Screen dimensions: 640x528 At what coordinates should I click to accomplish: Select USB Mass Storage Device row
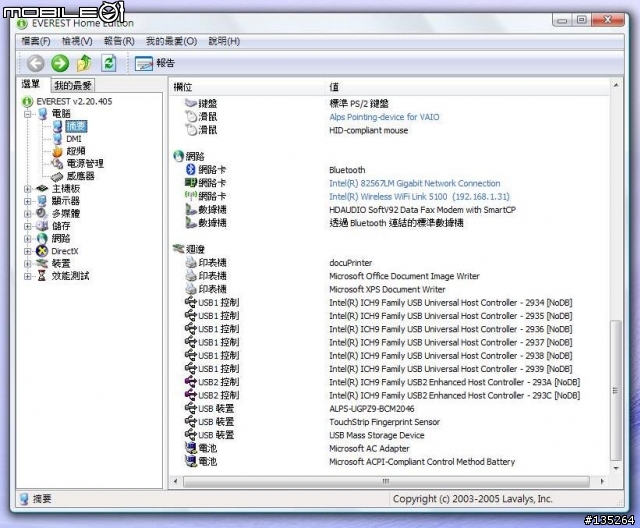[x=376, y=435]
